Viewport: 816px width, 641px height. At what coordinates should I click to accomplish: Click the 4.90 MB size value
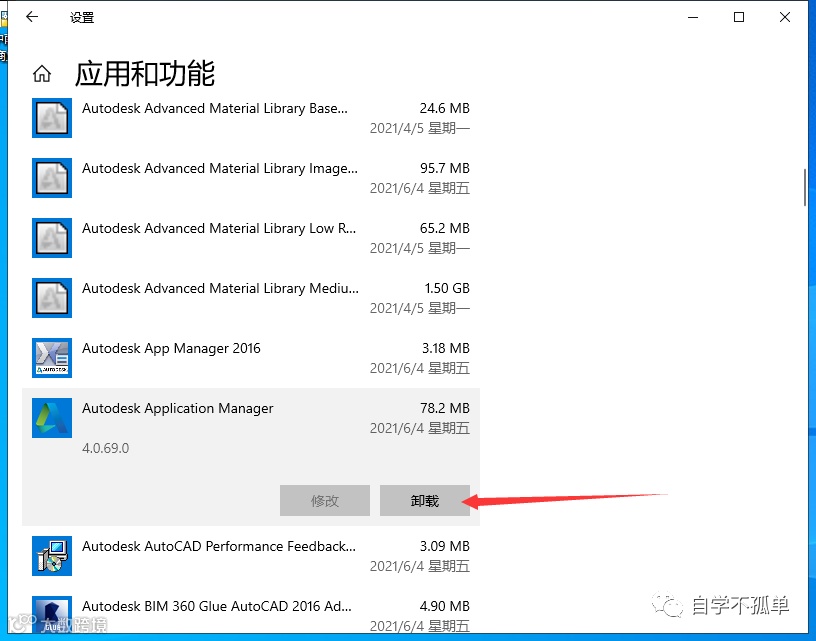(x=444, y=606)
